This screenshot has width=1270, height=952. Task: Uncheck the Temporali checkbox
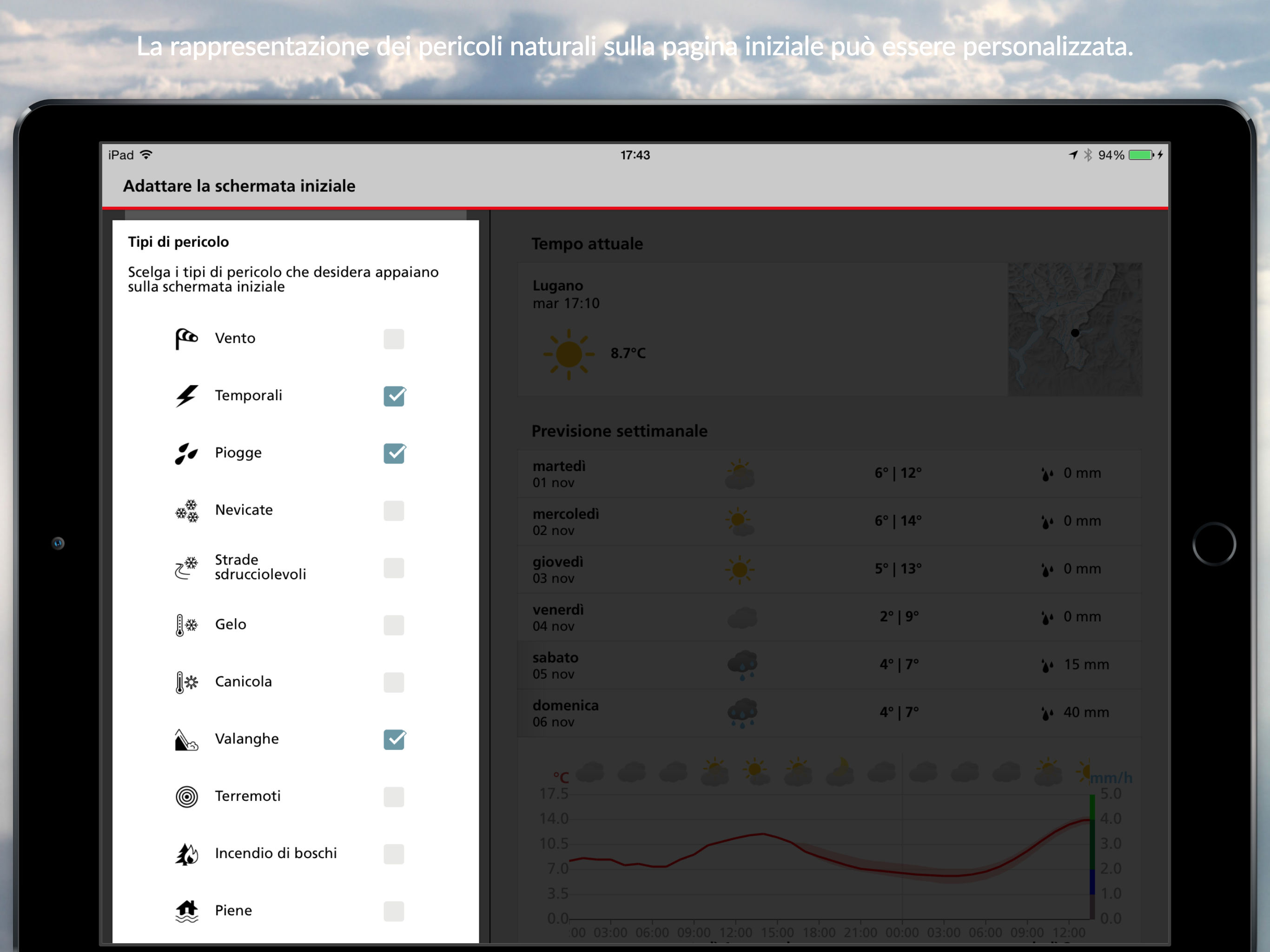(x=394, y=396)
